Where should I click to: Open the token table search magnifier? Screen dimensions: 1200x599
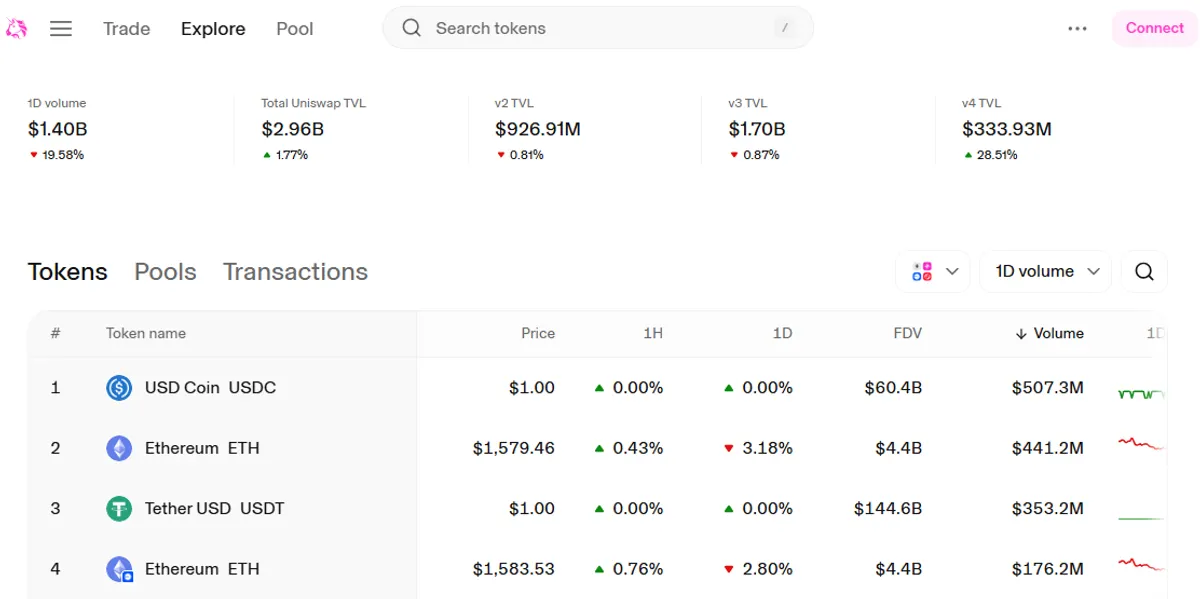tap(1144, 271)
